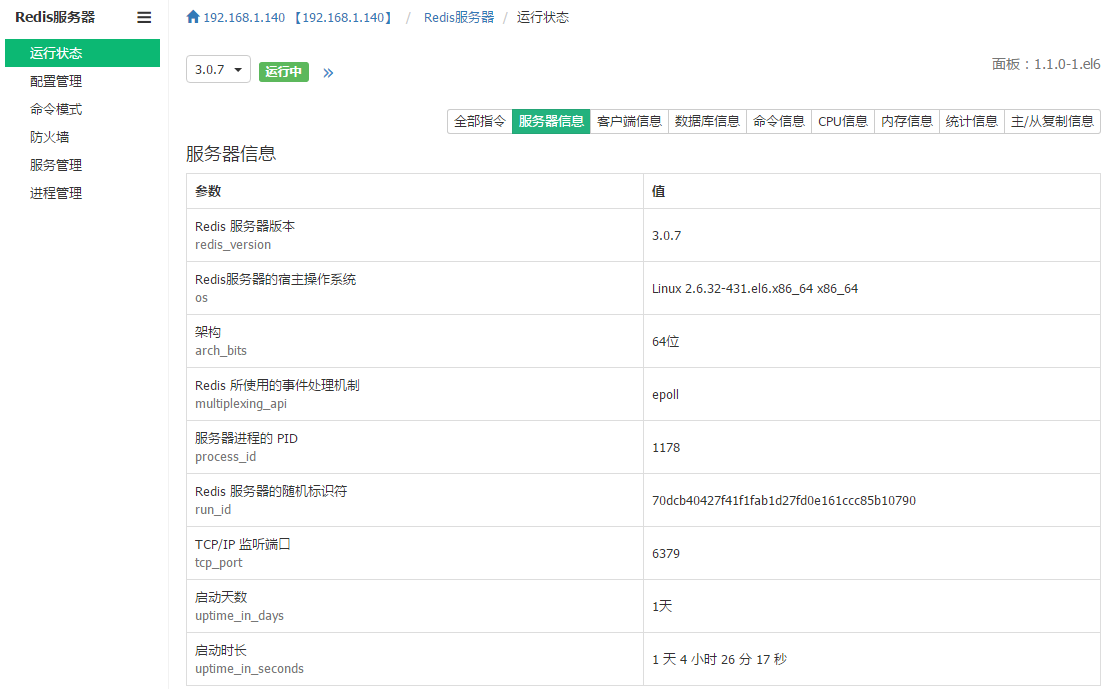Click the uptime_in_seconds parameter cell
The height and width of the screenshot is (689, 1113).
tap(415, 659)
